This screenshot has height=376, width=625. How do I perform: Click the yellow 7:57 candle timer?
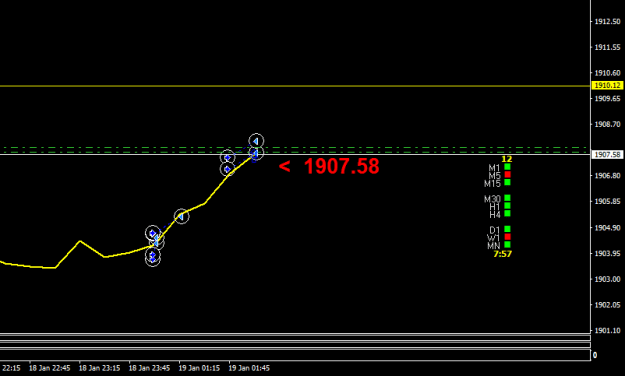(503, 254)
